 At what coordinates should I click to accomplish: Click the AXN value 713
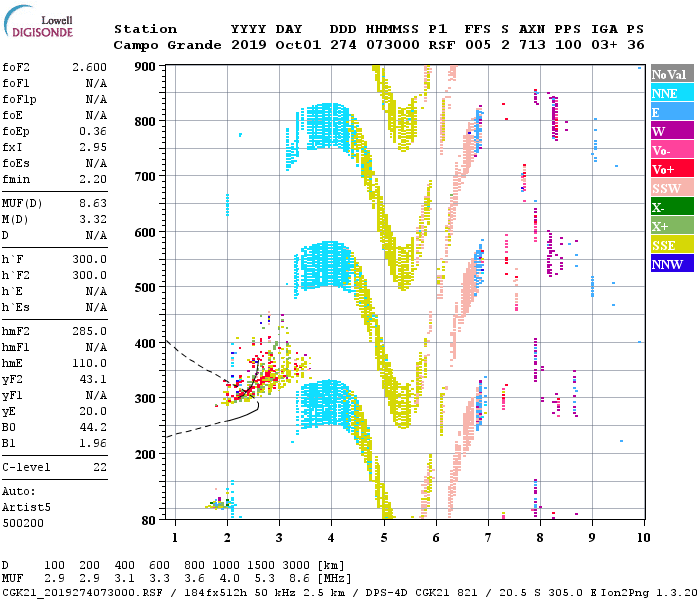[532, 45]
